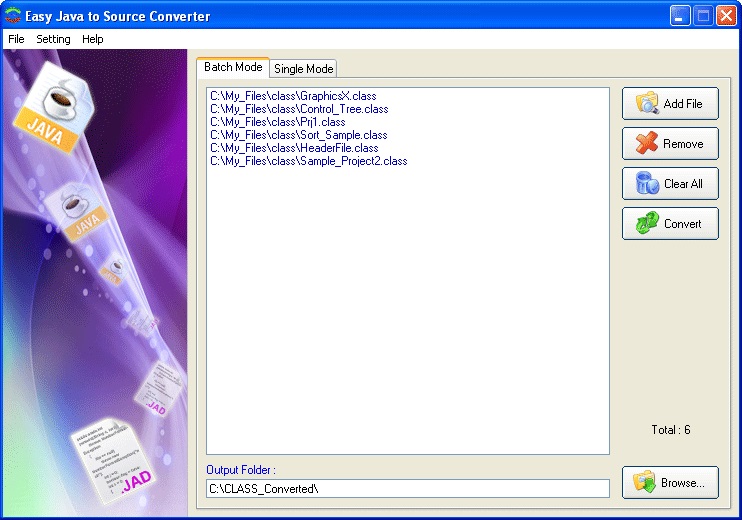Click the Total : 6 count text
The image size is (742, 520).
(671, 430)
